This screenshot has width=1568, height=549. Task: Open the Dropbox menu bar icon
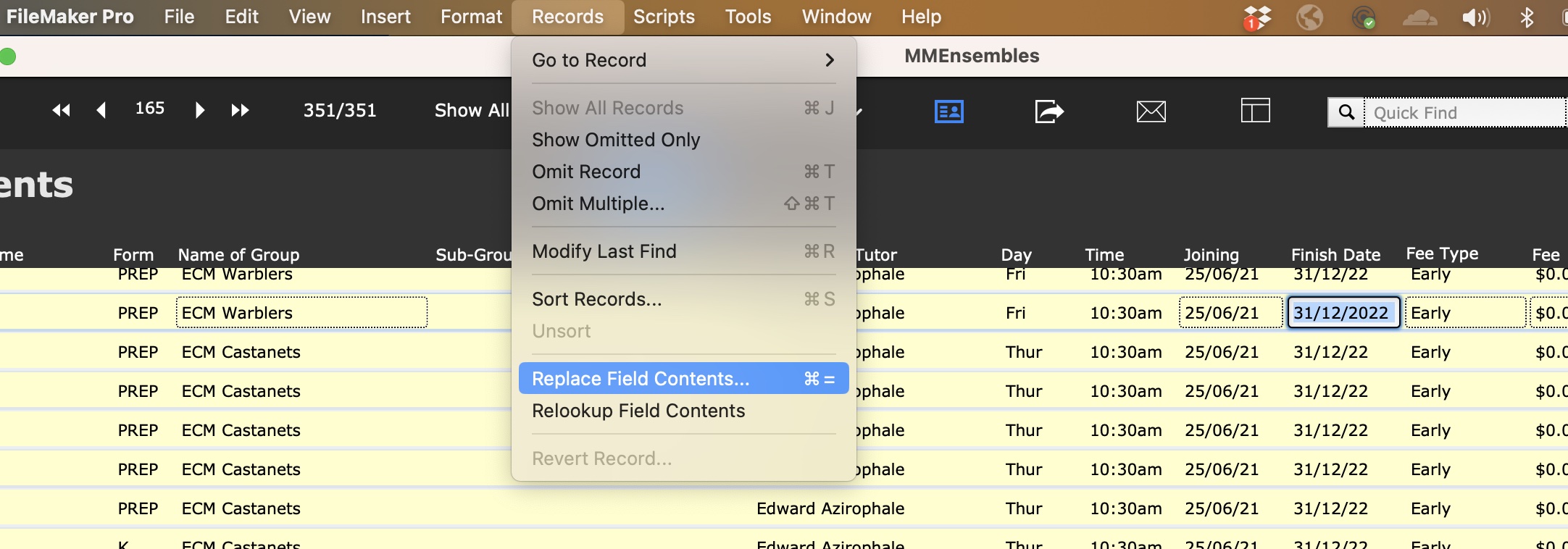coord(1257,17)
